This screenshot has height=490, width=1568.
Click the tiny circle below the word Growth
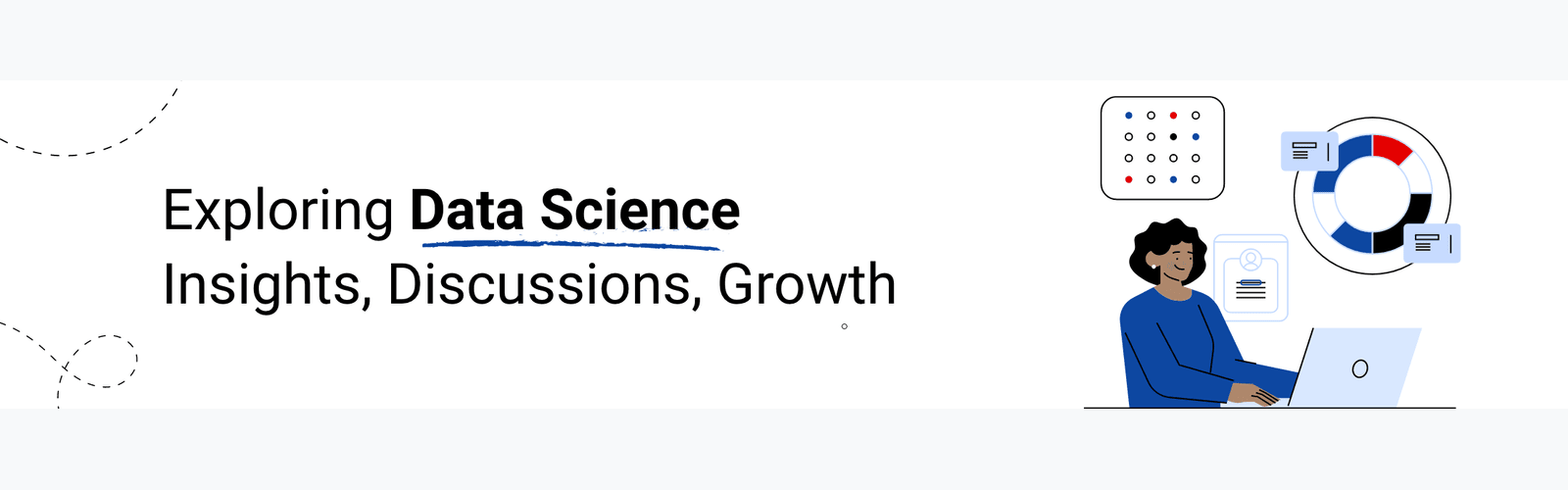point(844,326)
